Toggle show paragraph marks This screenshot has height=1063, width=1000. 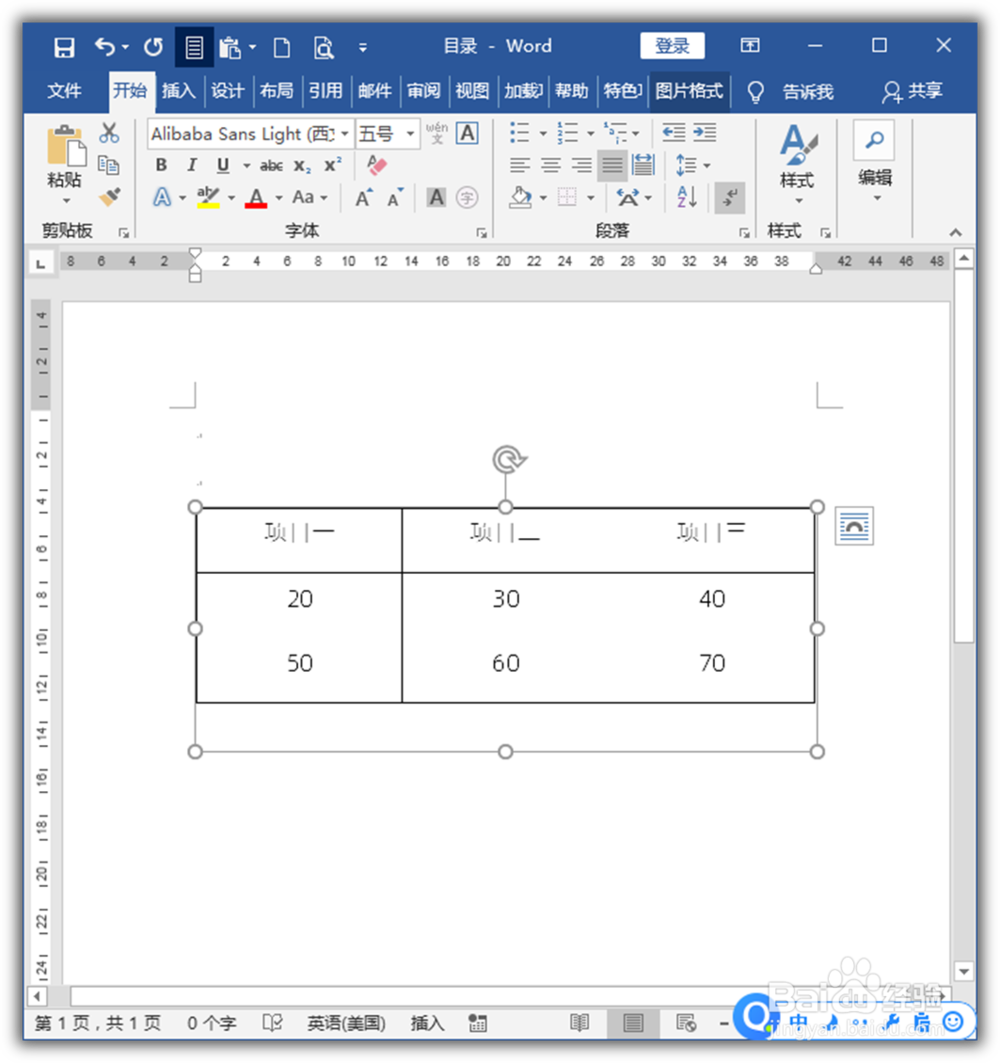[730, 198]
